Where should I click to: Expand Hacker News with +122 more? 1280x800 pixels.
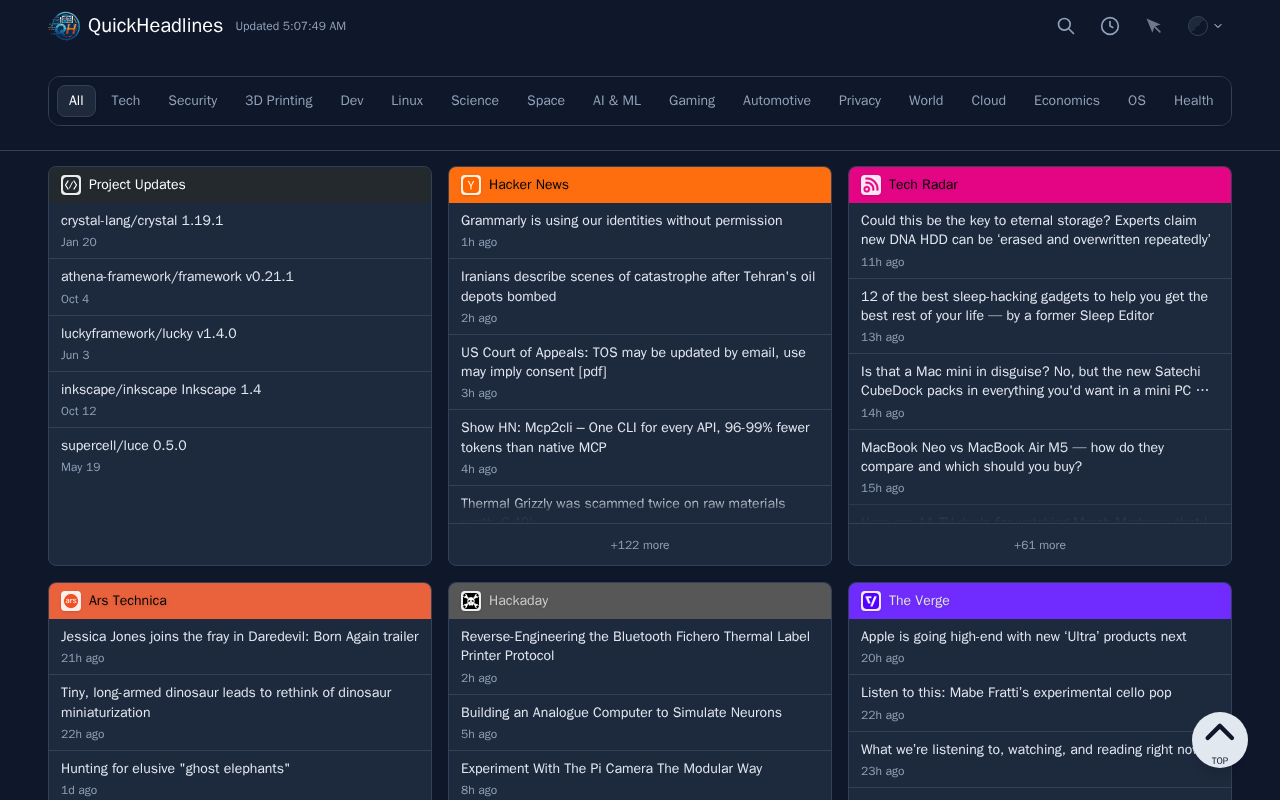pyautogui.click(x=640, y=545)
